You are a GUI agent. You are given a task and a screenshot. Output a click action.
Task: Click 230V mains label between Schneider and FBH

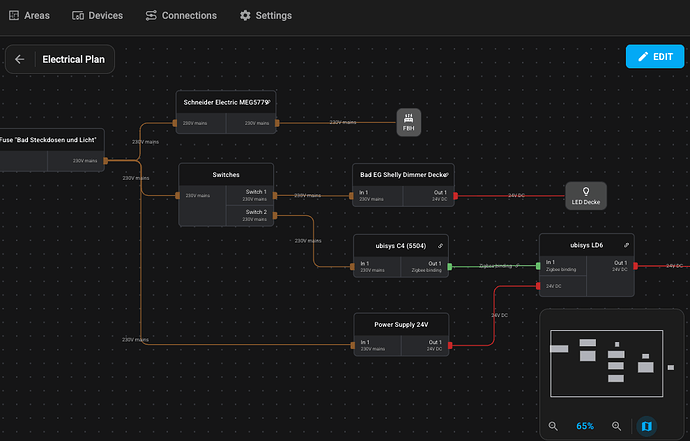click(343, 122)
